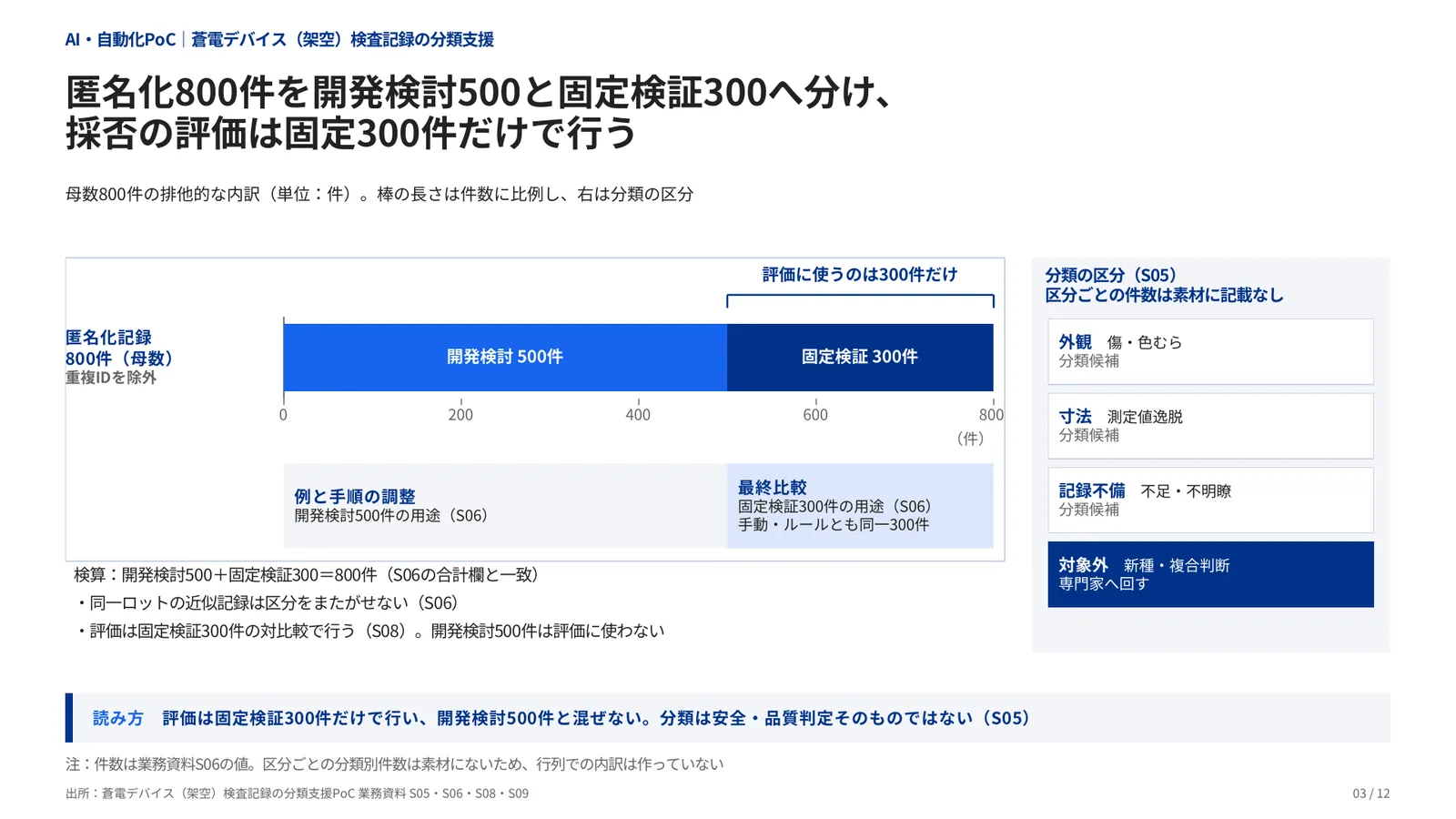Click the subtitle starting '母数800件の排他的な内訳'

click(x=379, y=194)
